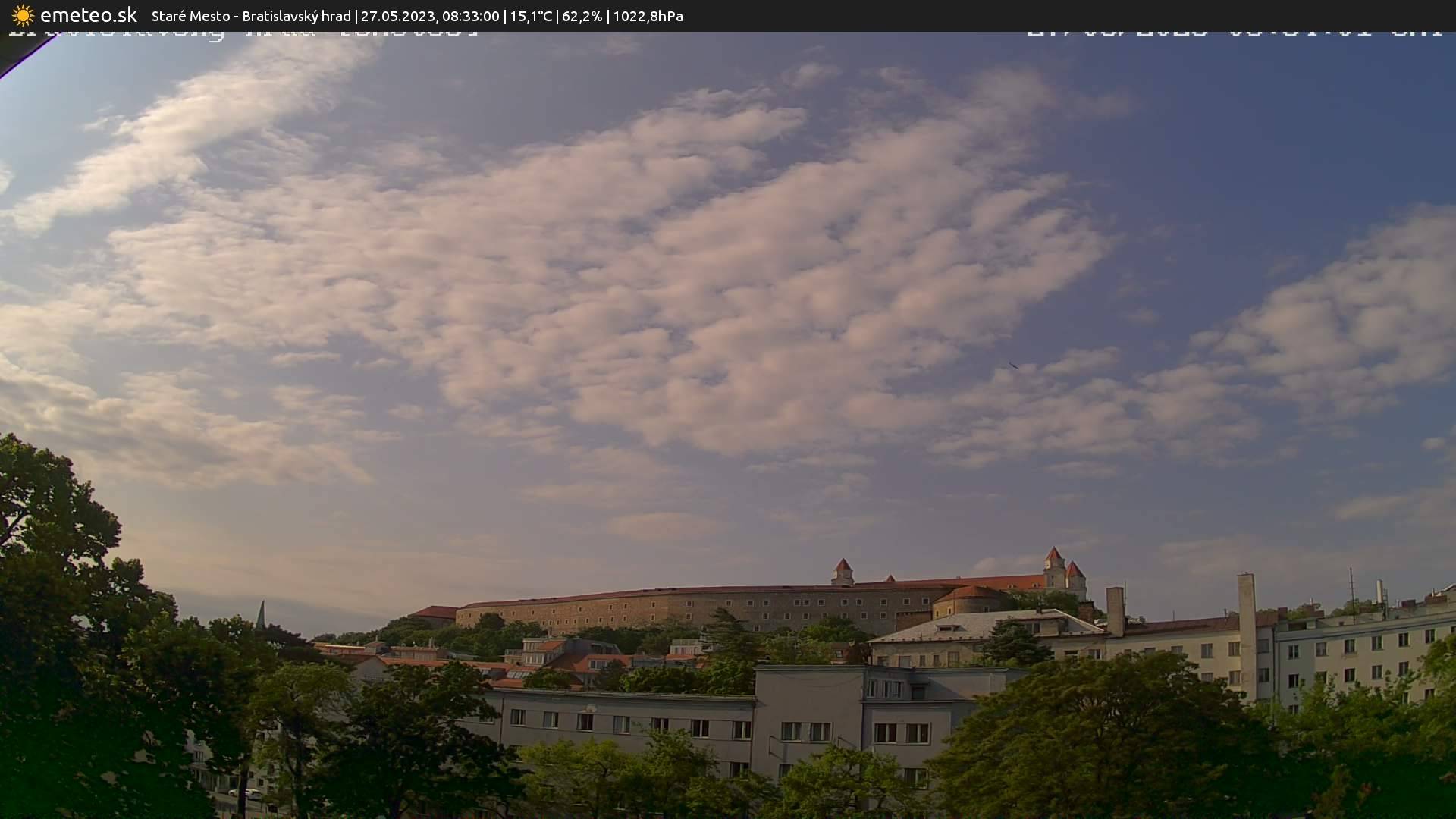This screenshot has height=819, width=1456.
Task: Select the 27.05.2023 date text
Action: coord(398,16)
